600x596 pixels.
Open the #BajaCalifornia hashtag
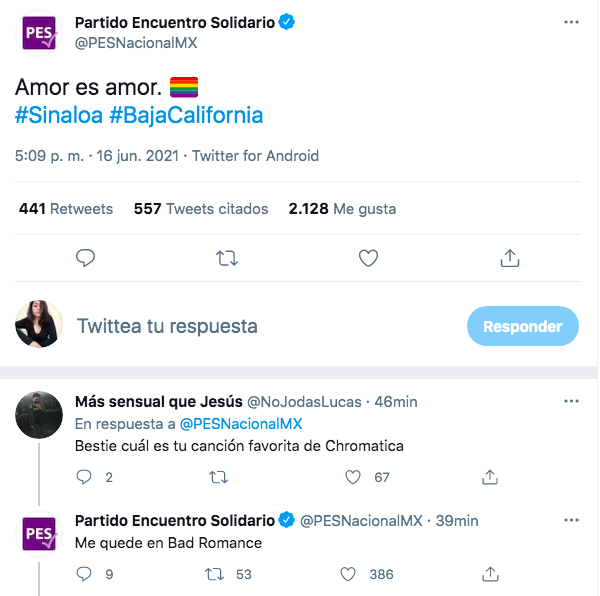point(186,115)
